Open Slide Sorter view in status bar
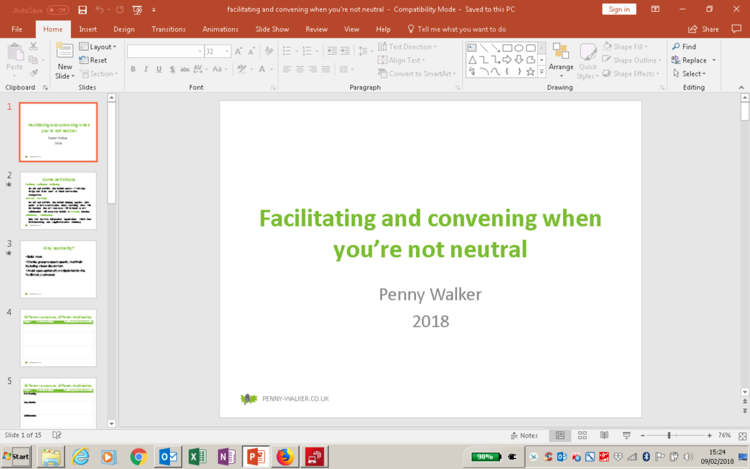The height and width of the screenshot is (469, 750). click(582, 435)
